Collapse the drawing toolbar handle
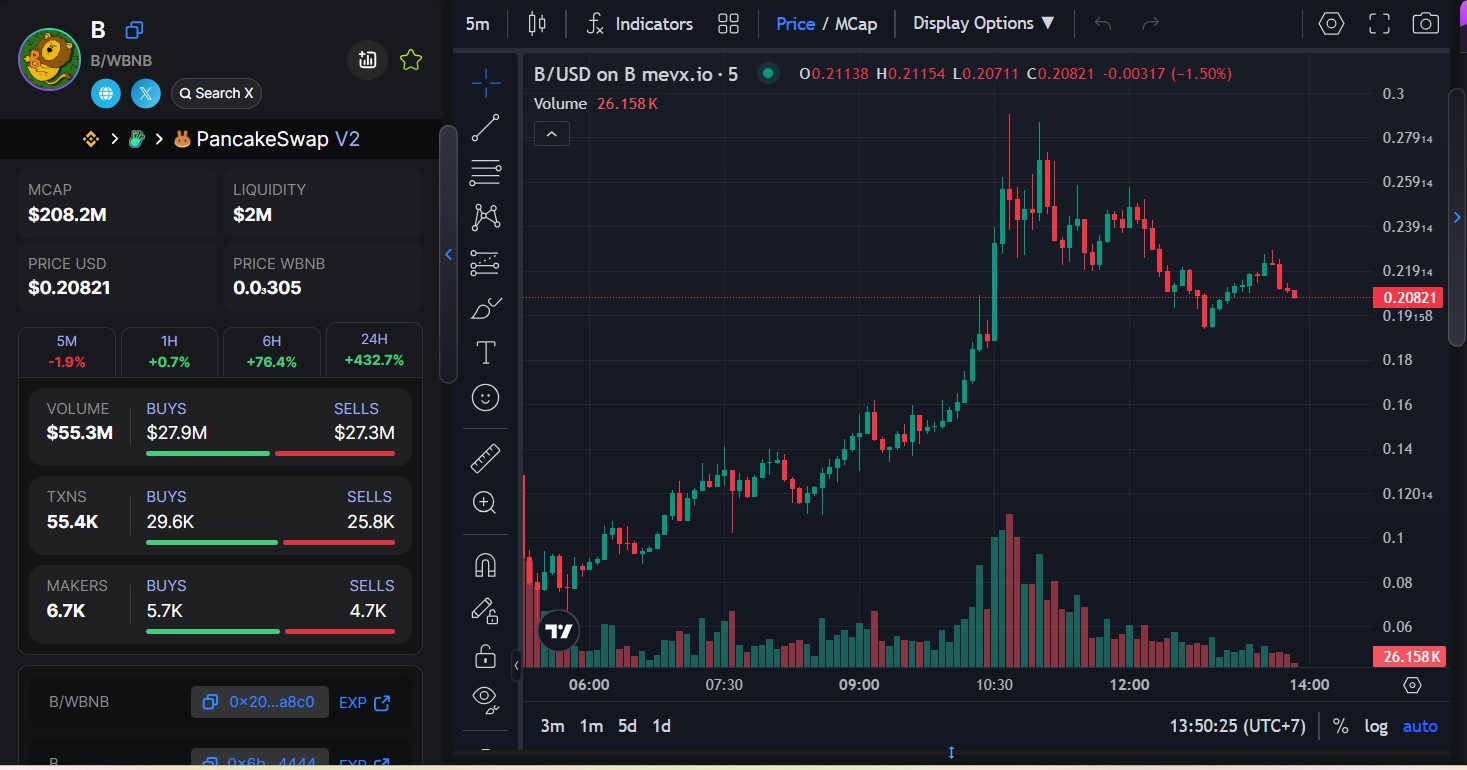 (516, 664)
